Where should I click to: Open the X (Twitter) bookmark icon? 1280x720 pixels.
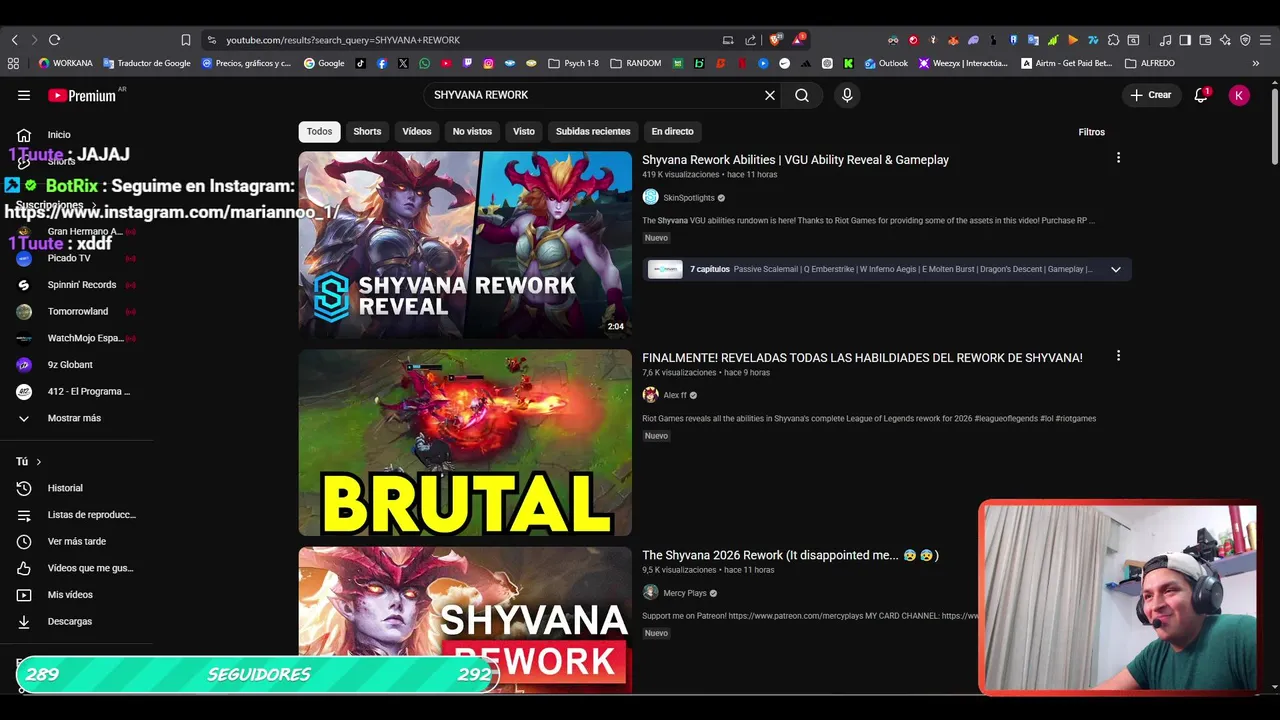[x=403, y=63]
